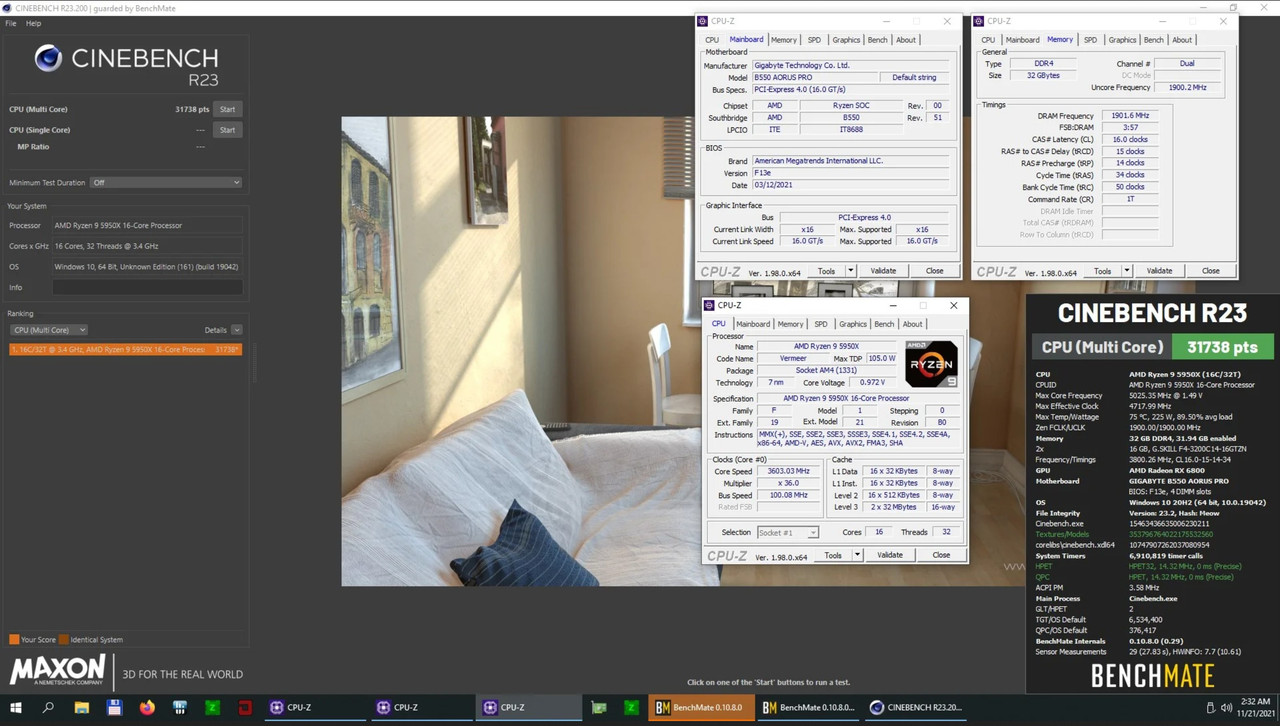Open CPU tab in Mainboard CPU-Z window

pyautogui.click(x=712, y=40)
